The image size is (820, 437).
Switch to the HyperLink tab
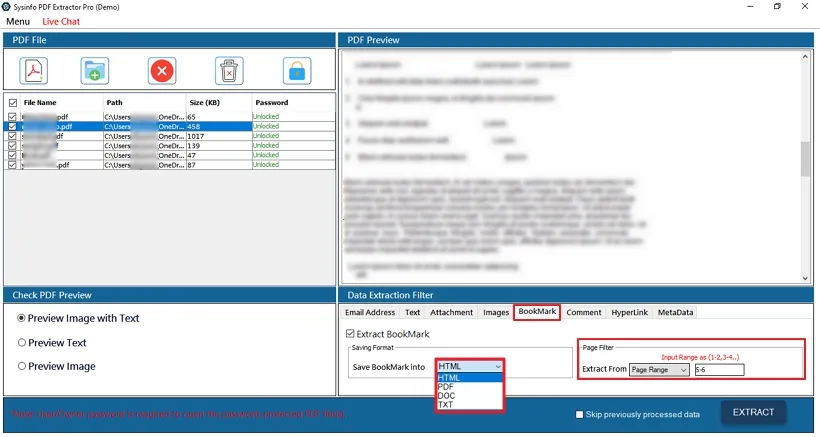pyautogui.click(x=630, y=312)
